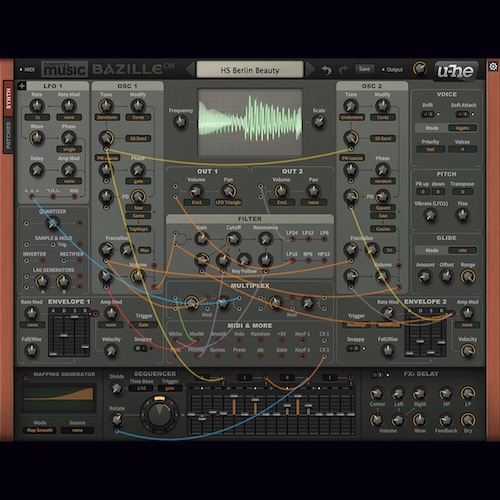The height and width of the screenshot is (500, 500).
Task: Click the OSC 2 Cosine selector
Action: (383, 229)
